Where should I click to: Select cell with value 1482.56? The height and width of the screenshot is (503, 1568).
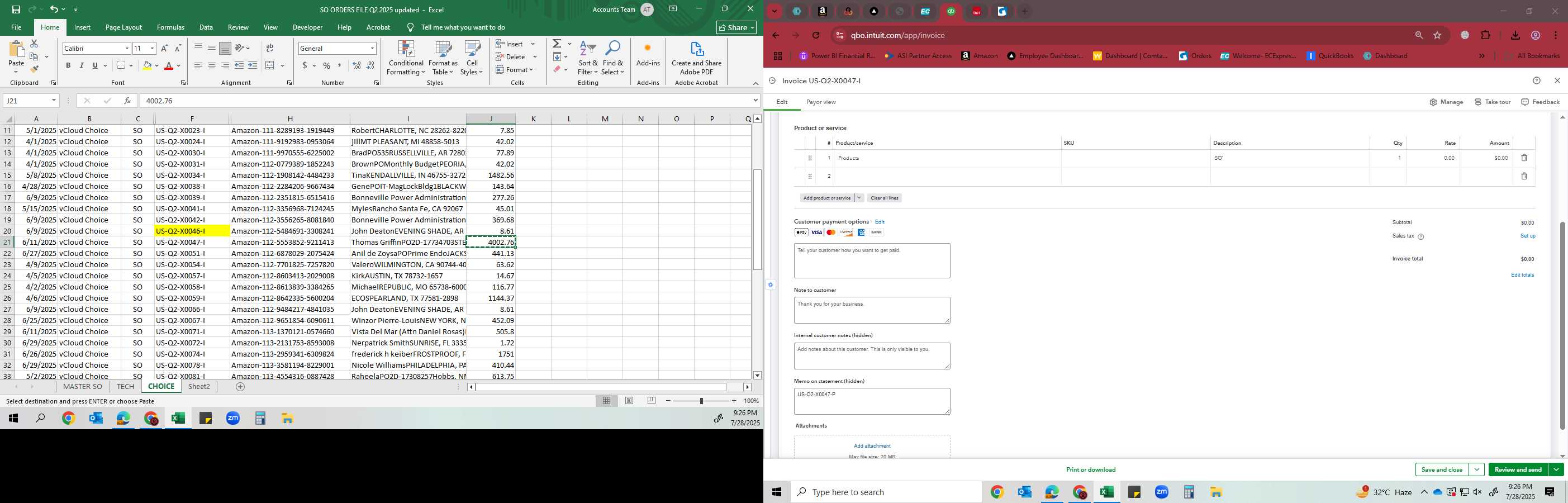(491, 175)
